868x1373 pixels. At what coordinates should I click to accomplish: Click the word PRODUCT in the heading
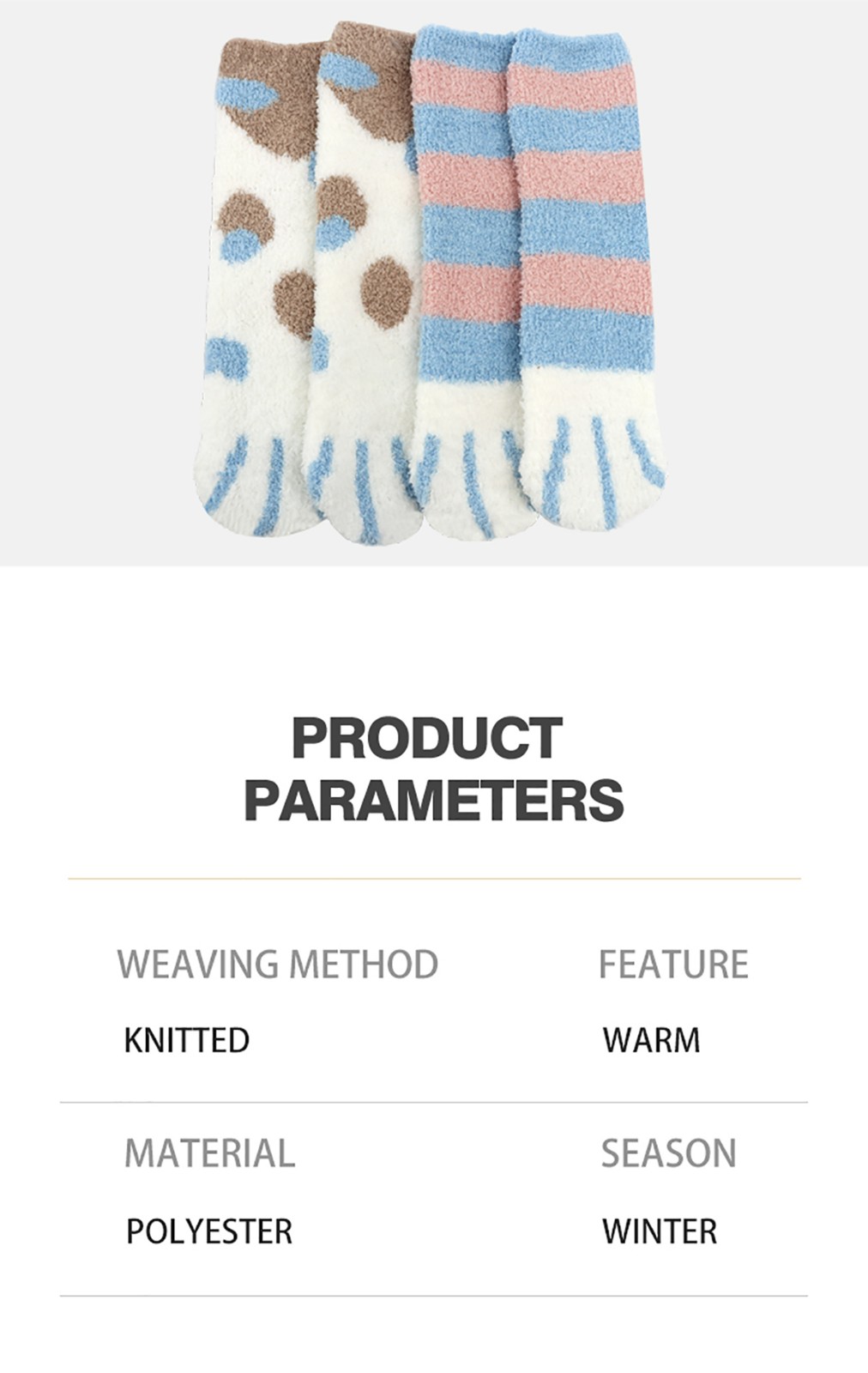pos(426,738)
